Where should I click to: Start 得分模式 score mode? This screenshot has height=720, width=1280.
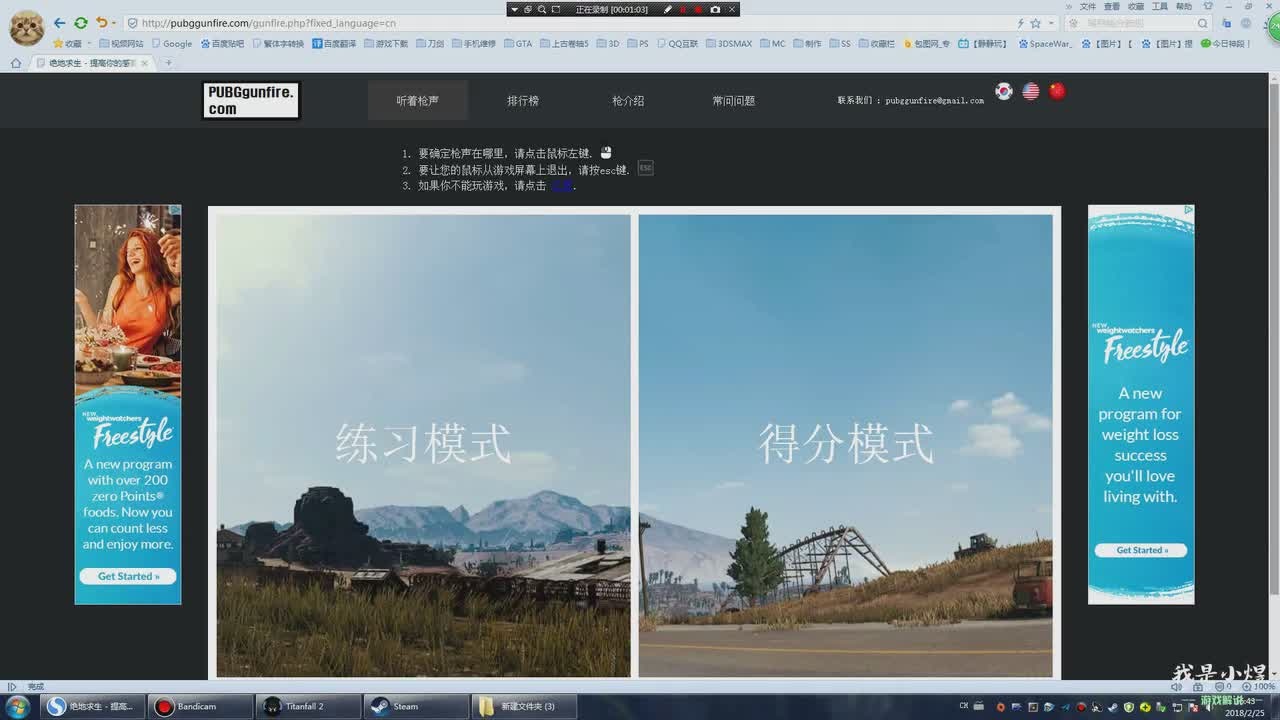point(846,446)
